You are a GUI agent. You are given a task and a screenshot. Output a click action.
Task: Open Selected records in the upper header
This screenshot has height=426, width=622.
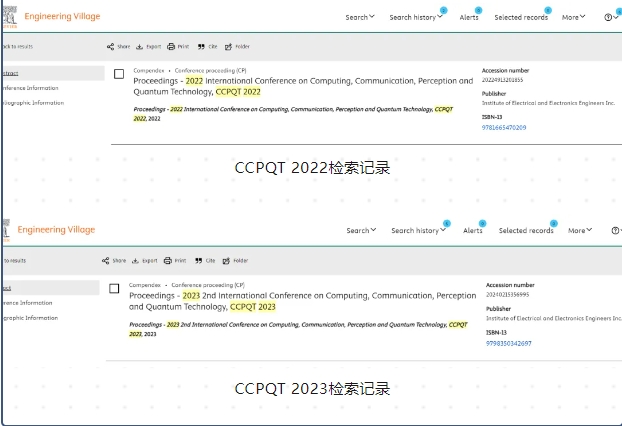tap(521, 17)
